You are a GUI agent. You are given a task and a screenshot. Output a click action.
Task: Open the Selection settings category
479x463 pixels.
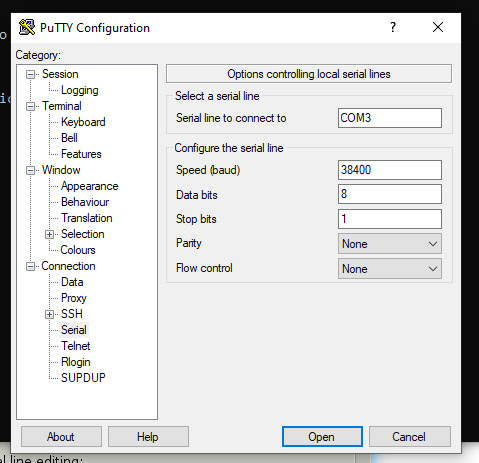click(82, 234)
